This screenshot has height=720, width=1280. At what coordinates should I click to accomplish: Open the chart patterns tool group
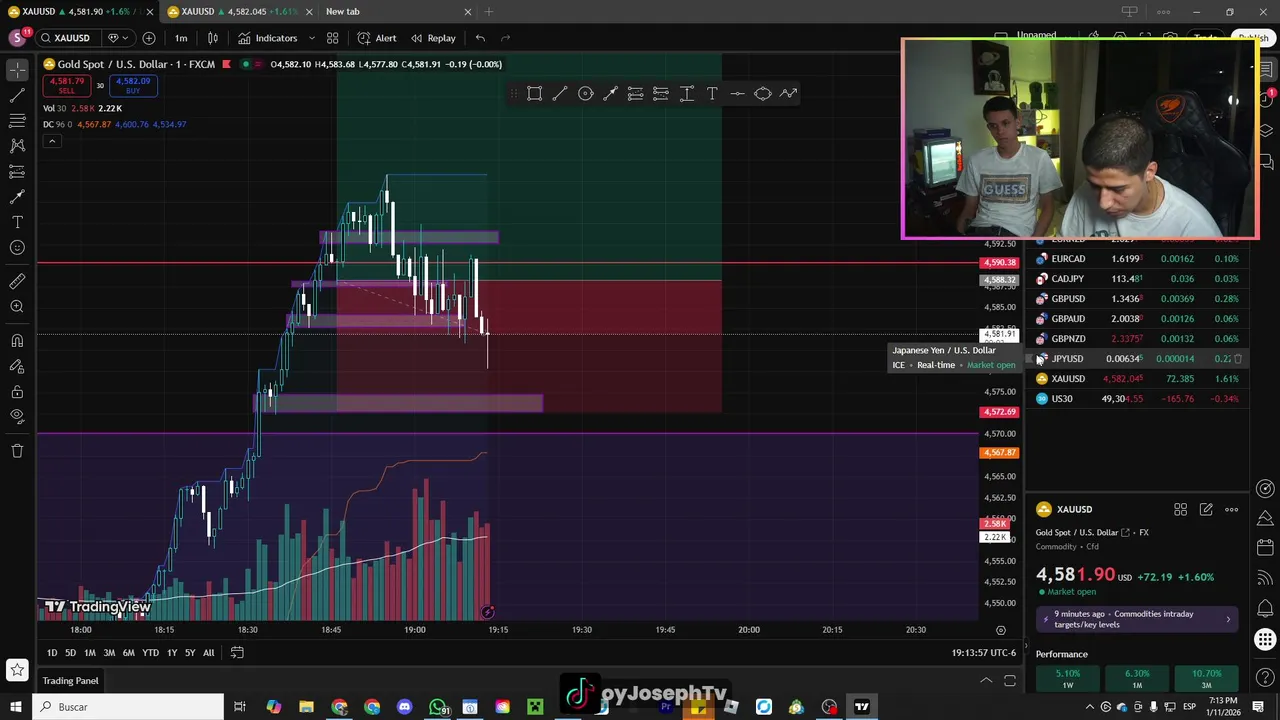tap(17, 146)
